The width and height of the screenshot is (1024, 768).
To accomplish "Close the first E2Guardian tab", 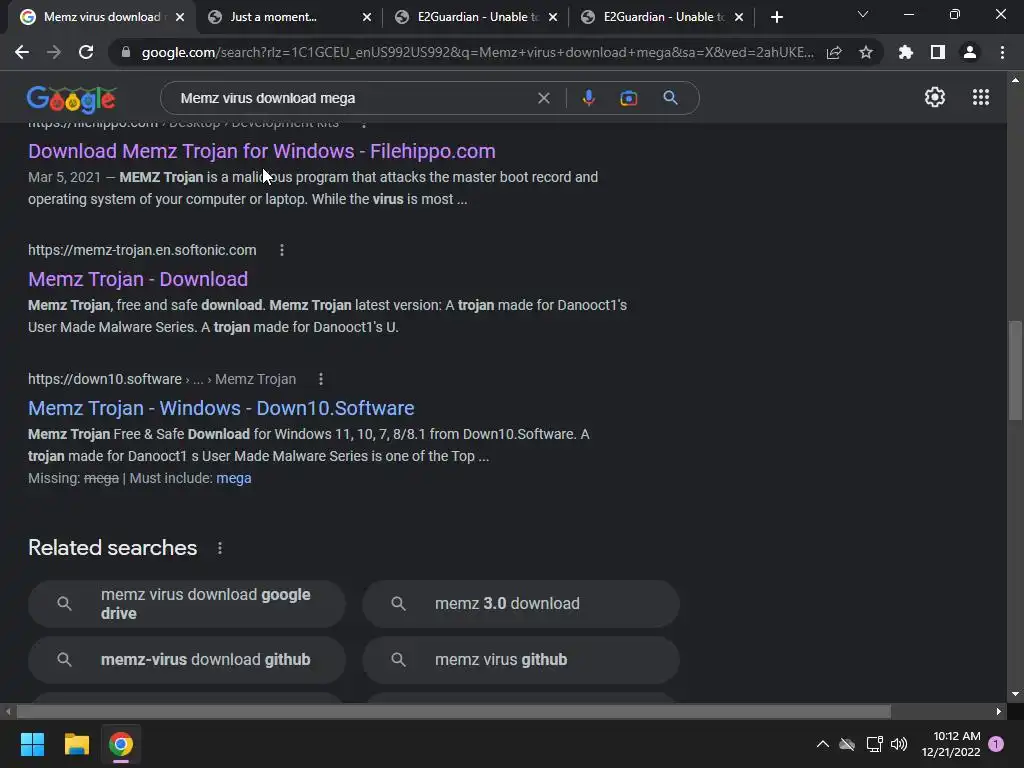I will click(x=553, y=18).
